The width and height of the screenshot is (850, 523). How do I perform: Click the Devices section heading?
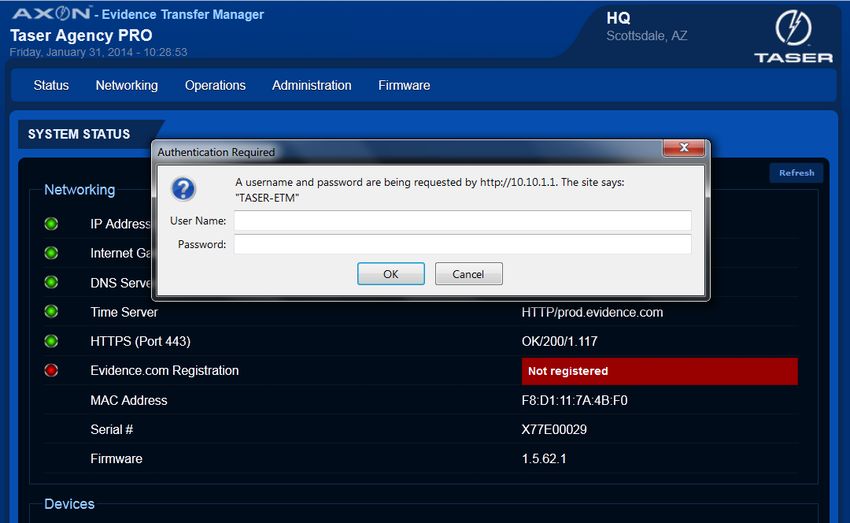click(69, 504)
